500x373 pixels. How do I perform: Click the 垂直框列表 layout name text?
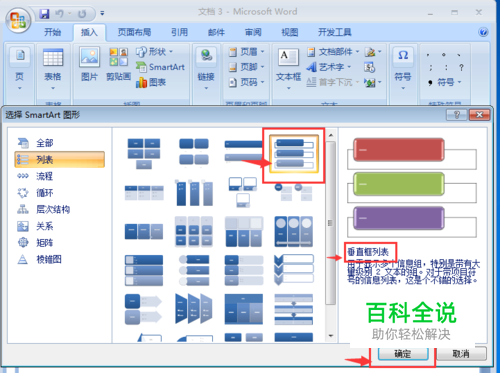368,252
